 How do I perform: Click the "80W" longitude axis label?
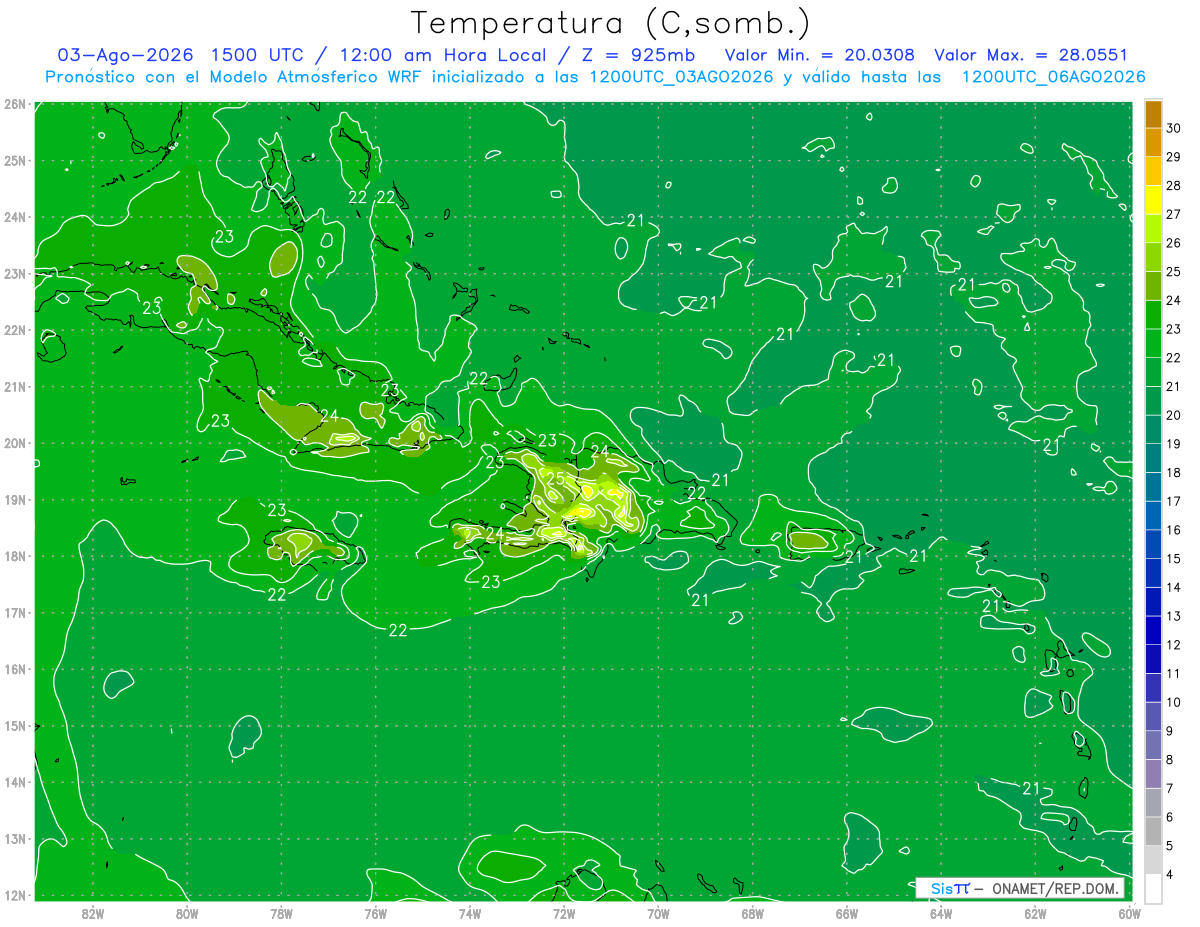(x=187, y=912)
